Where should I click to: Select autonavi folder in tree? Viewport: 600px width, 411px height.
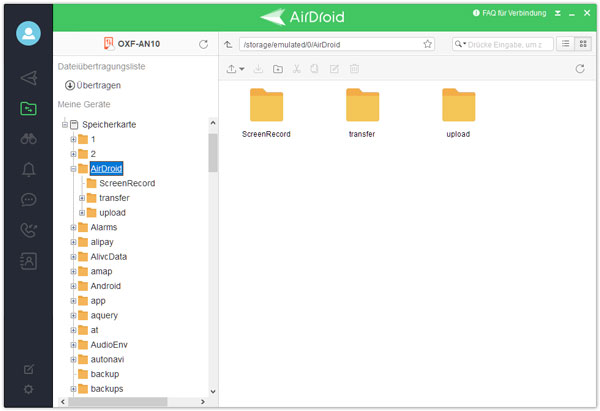[x=108, y=359]
